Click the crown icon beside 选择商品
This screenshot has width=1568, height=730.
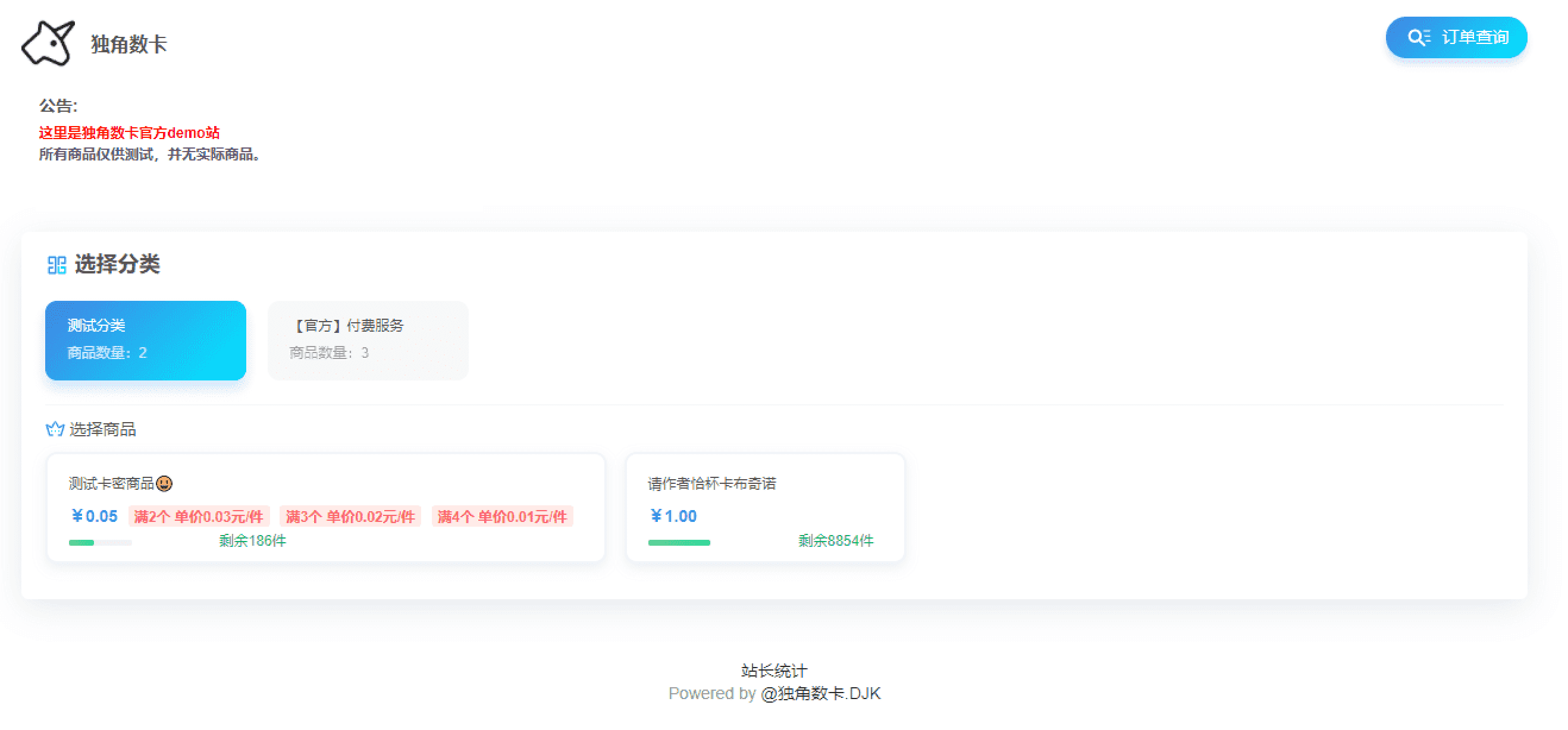[x=55, y=429]
